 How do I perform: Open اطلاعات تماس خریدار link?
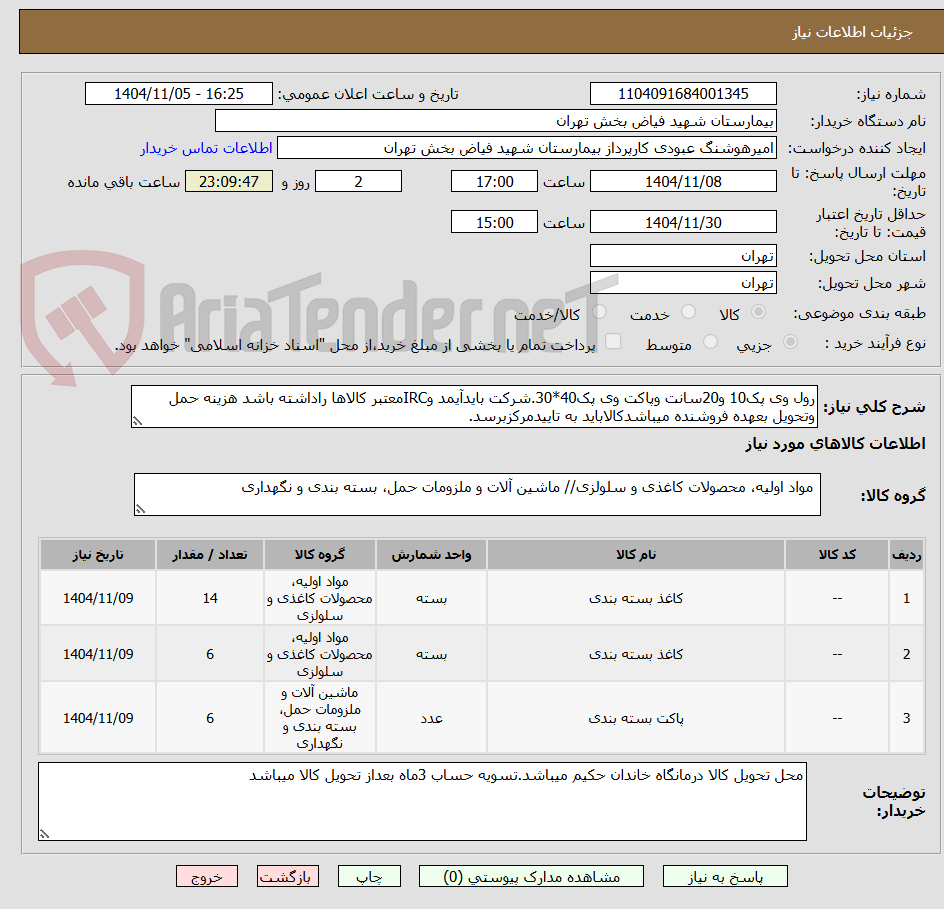pos(206,148)
